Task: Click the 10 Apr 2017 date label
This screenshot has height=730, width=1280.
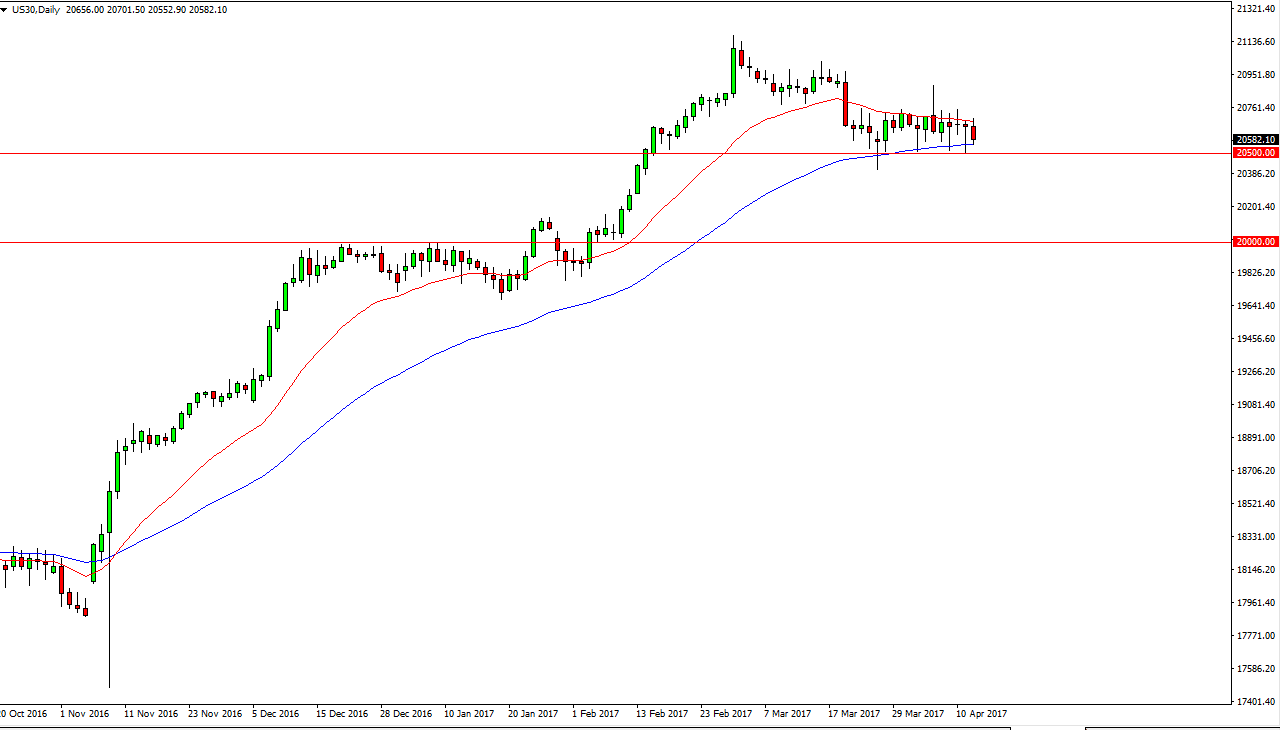Action: tap(981, 714)
